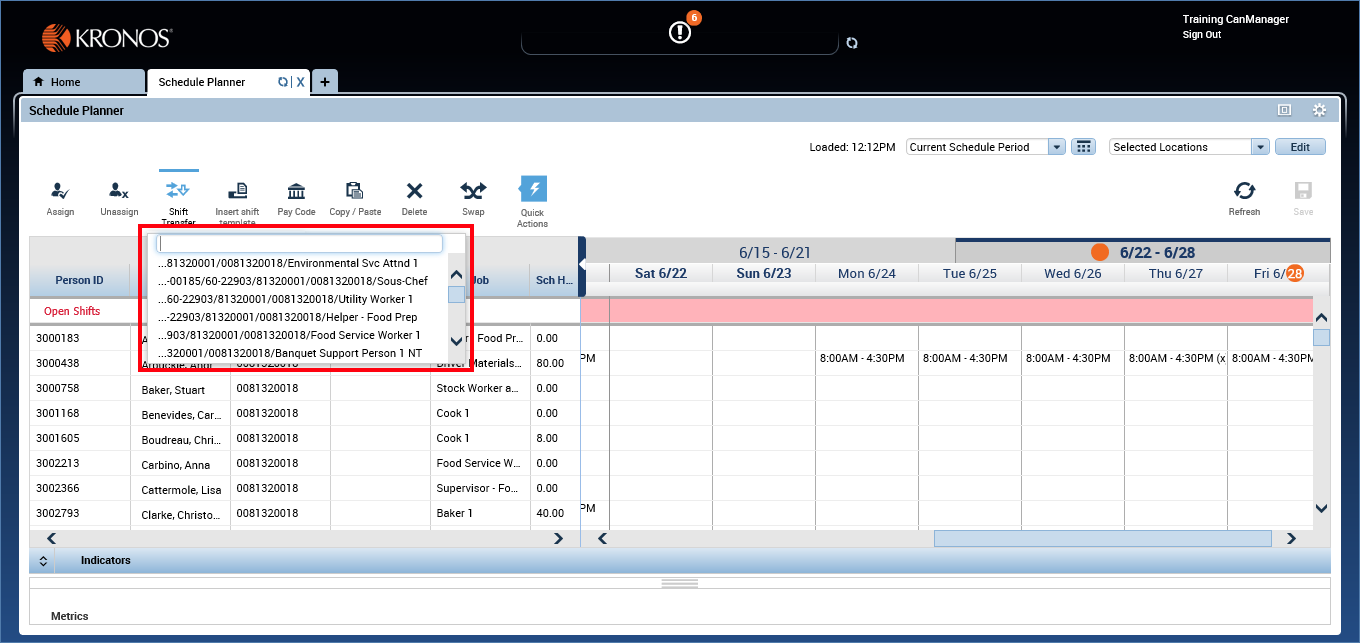Select the Copy / Paste tool

click(354, 197)
